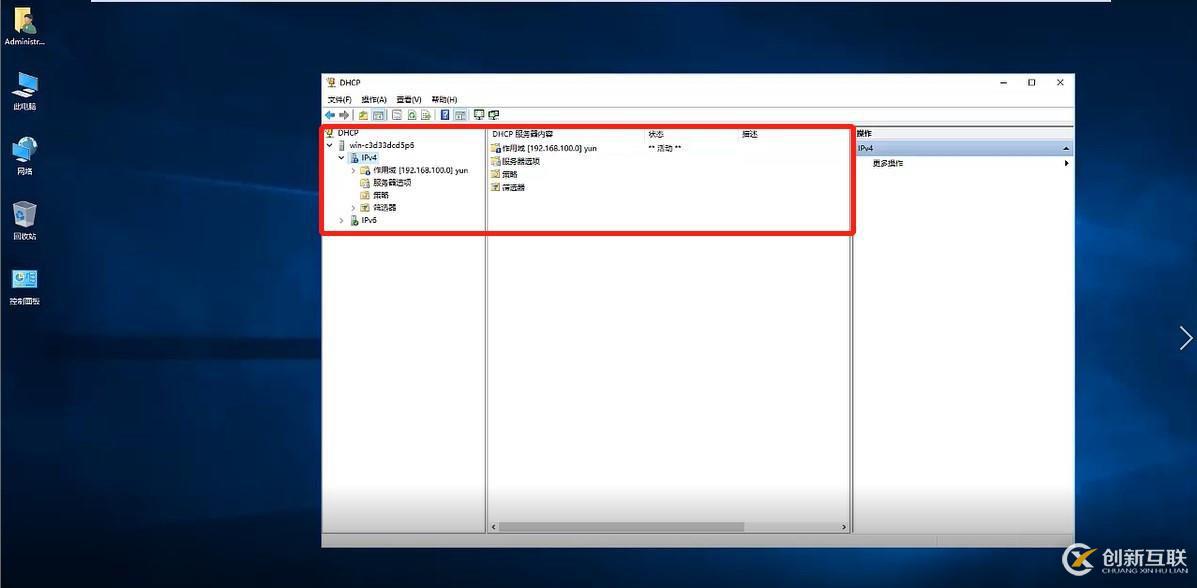Open the Properties toolbar icon
This screenshot has width=1197, height=588.
(x=397, y=115)
